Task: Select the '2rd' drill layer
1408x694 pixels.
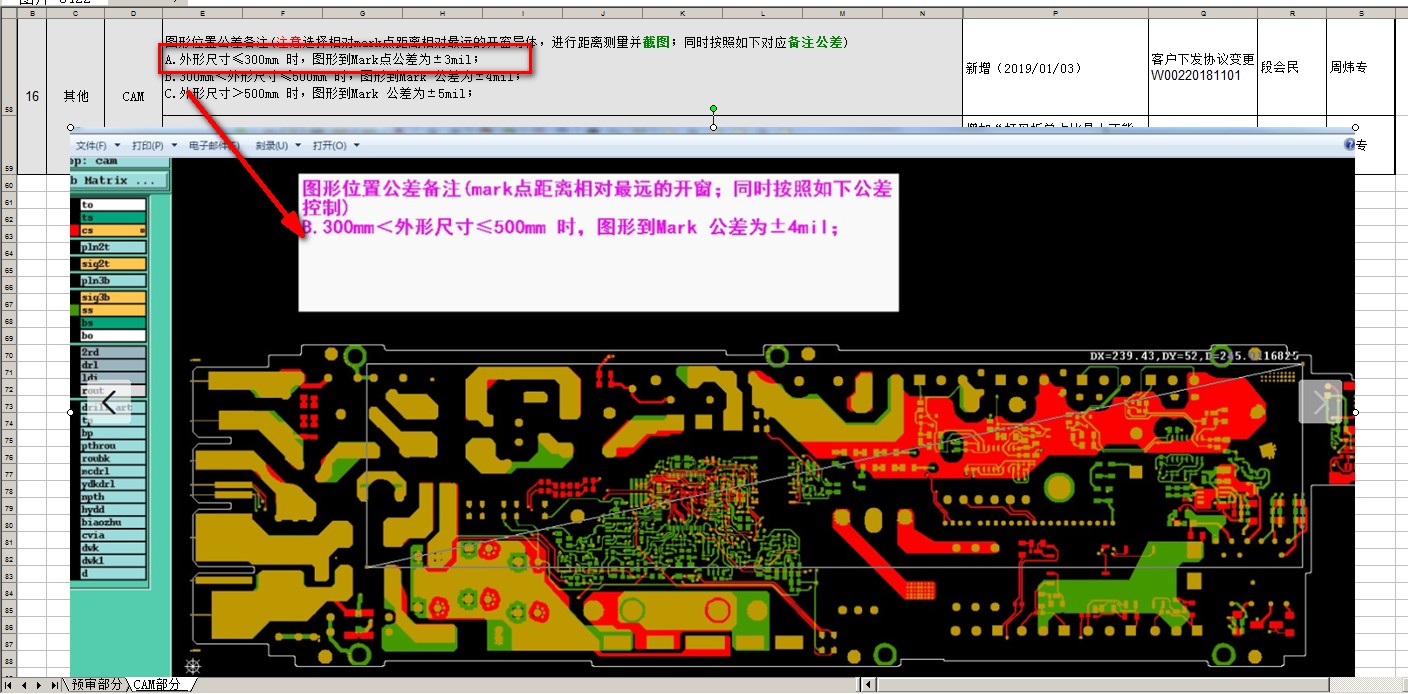Action: coord(113,353)
